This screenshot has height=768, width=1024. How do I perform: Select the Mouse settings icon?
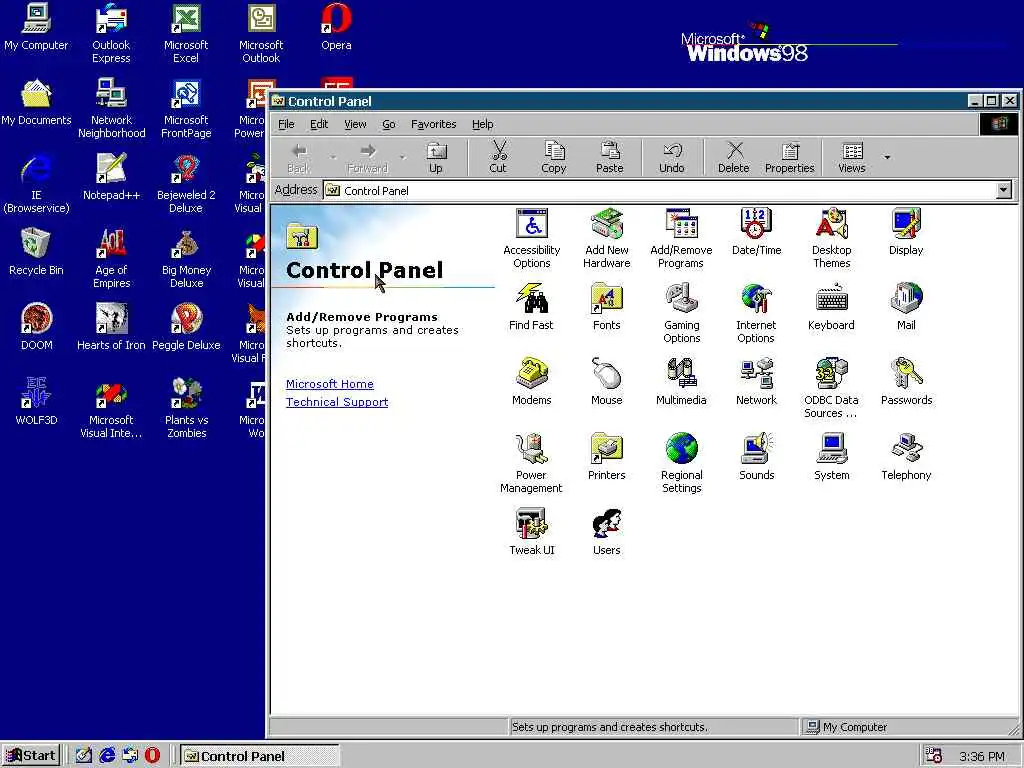(x=607, y=382)
